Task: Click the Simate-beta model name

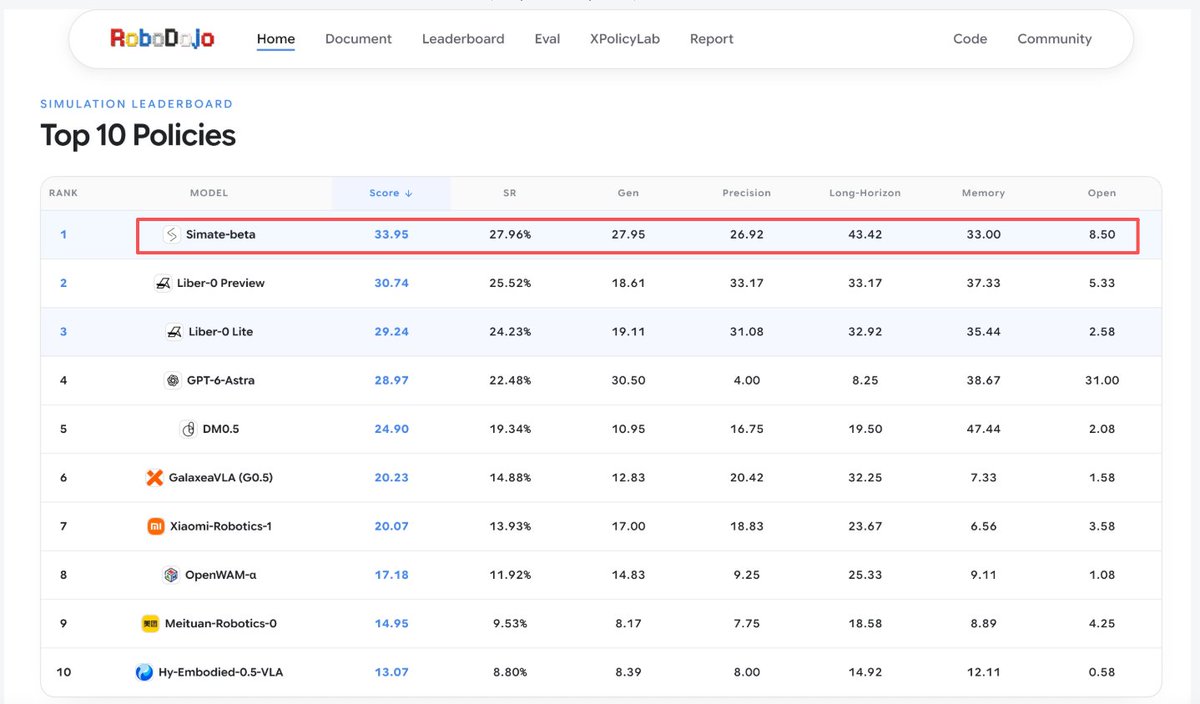Action: click(220, 235)
